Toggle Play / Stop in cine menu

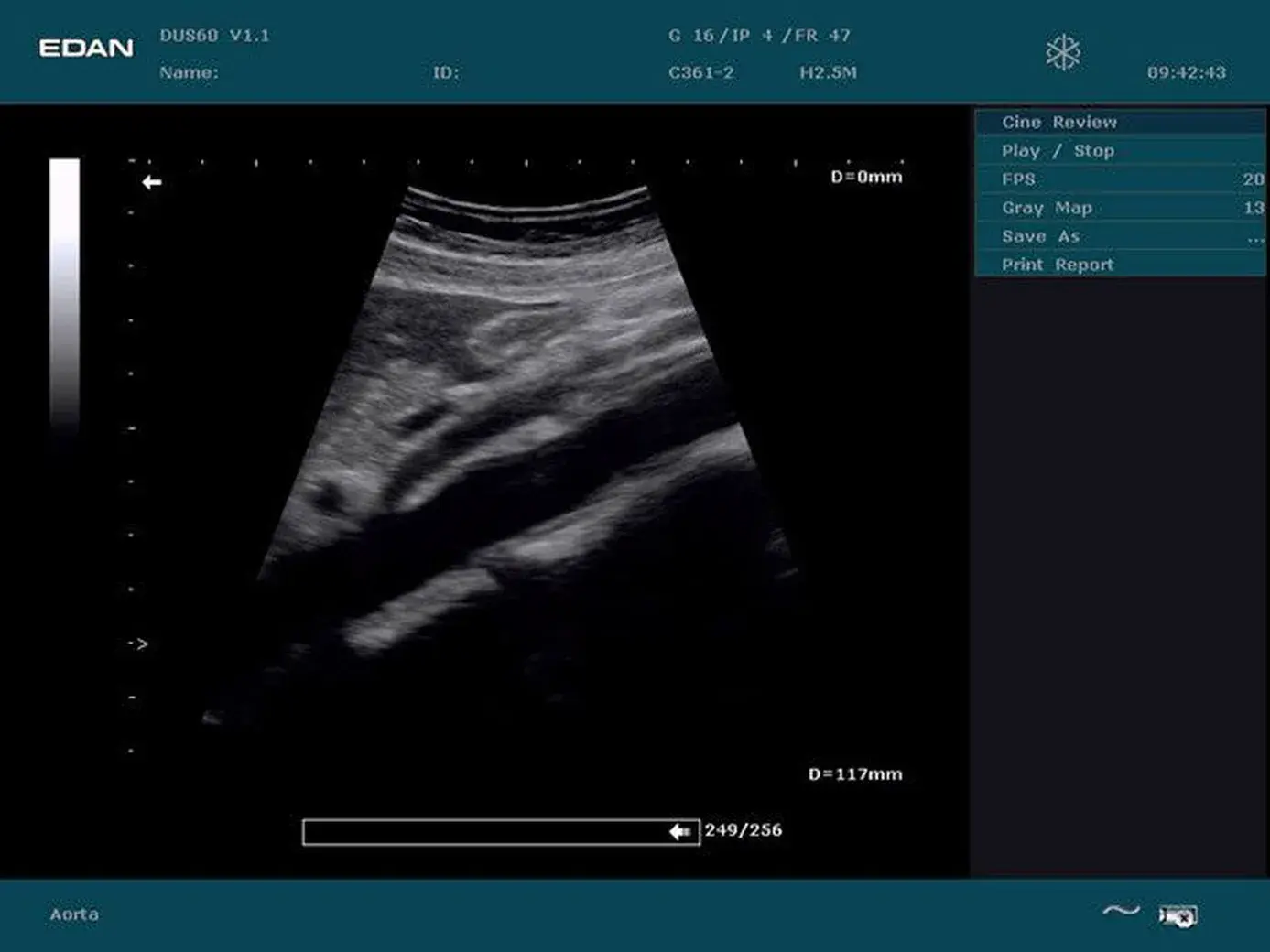click(x=1121, y=150)
